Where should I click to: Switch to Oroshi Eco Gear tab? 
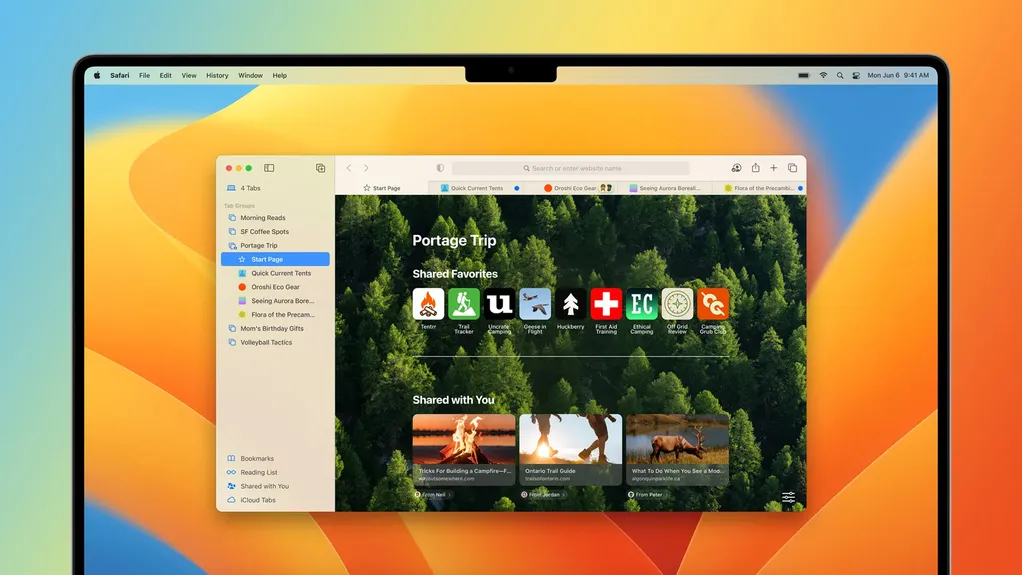click(x=576, y=188)
